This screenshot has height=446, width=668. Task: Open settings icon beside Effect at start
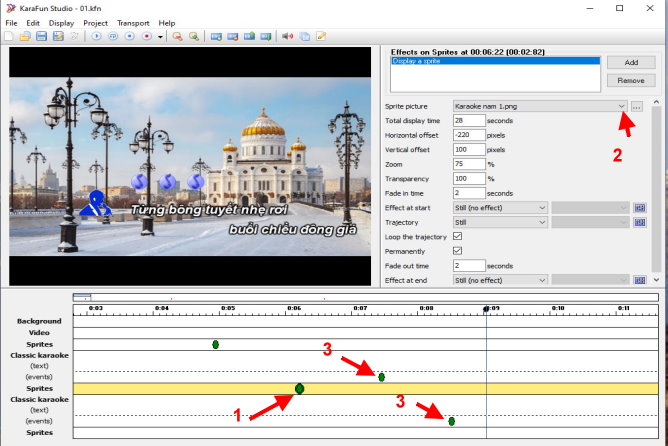click(641, 207)
